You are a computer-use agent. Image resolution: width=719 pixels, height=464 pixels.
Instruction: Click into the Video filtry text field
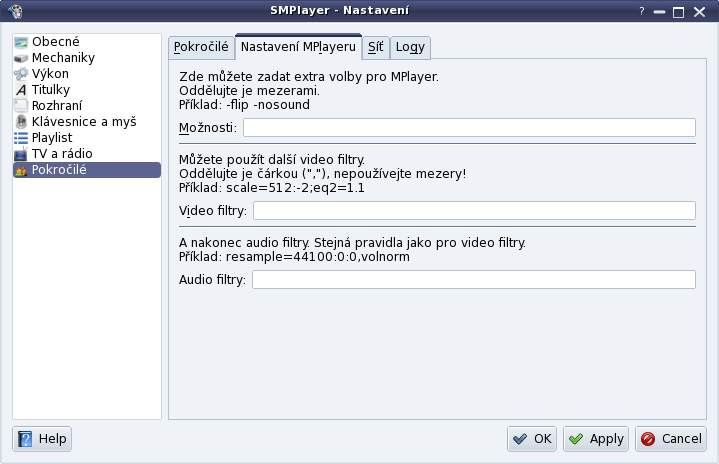(x=474, y=210)
